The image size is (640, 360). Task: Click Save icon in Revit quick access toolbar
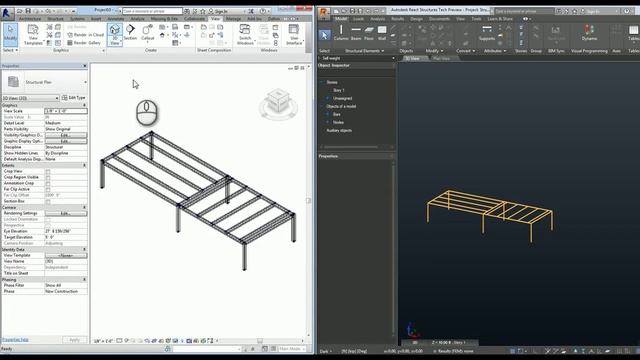pos(29,11)
